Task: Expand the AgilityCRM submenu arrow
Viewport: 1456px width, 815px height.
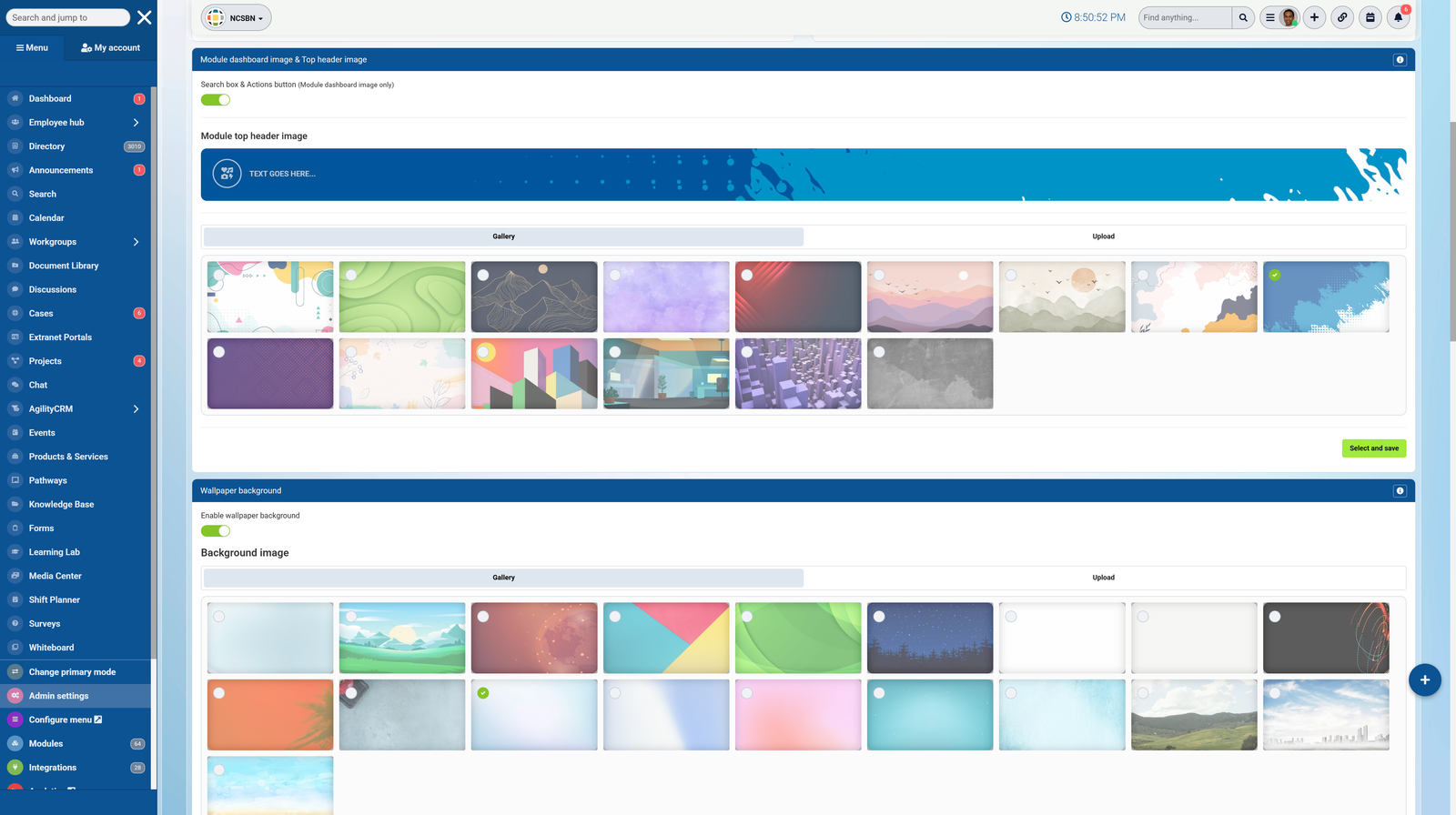Action: 136,409
